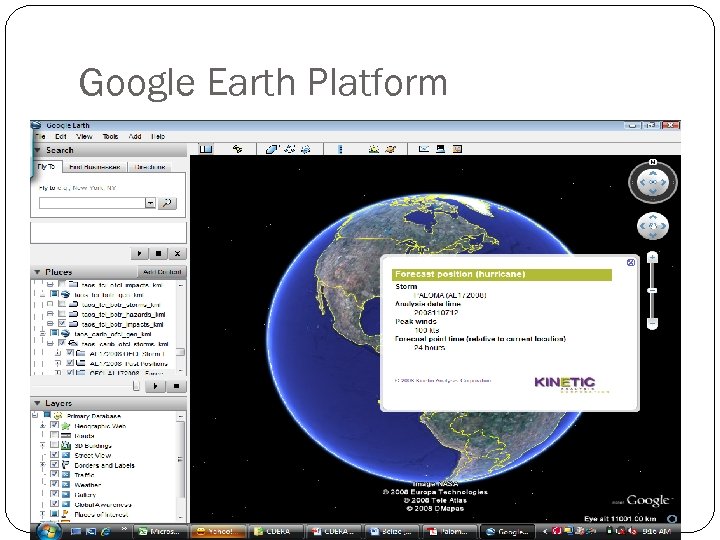Click the Kinetic logo in balloon

[571, 384]
